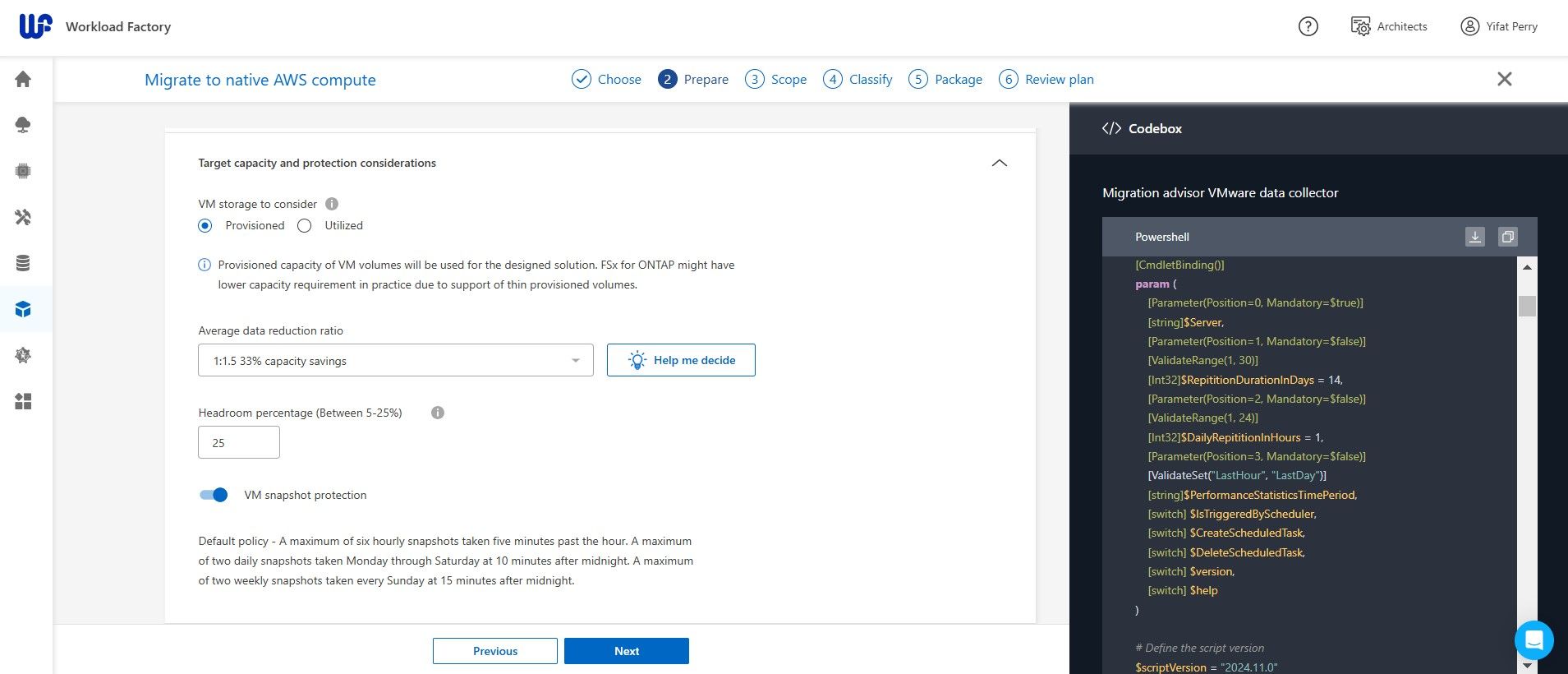Go to the Scope step
Image resolution: width=1568 pixels, height=674 pixels.
775,79
